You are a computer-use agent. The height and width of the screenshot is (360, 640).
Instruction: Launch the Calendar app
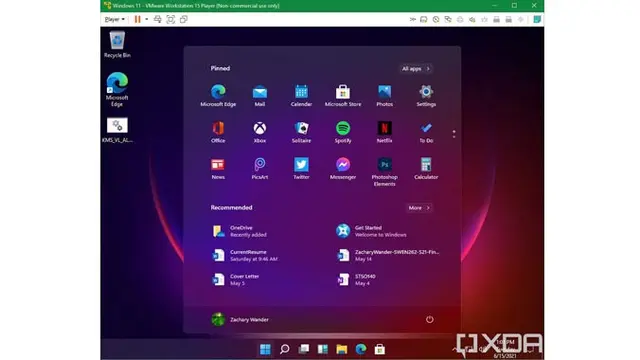point(301,96)
